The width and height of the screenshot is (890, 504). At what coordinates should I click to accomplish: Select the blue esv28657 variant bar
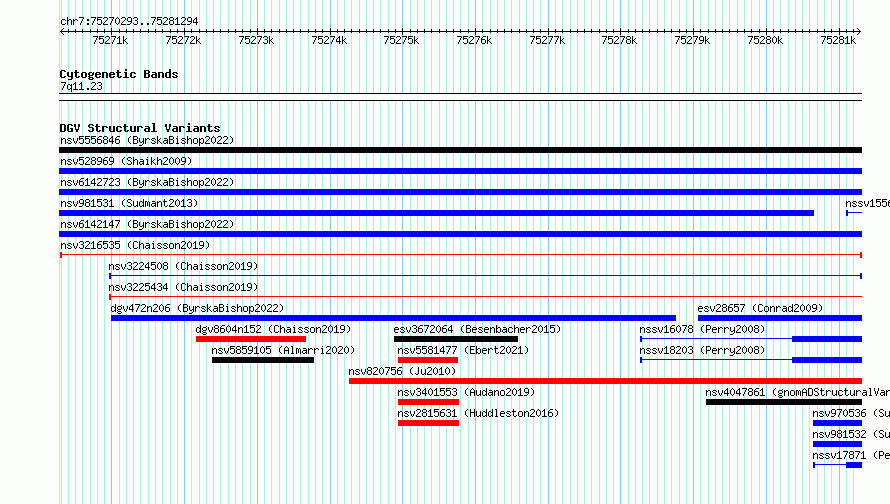click(780, 318)
